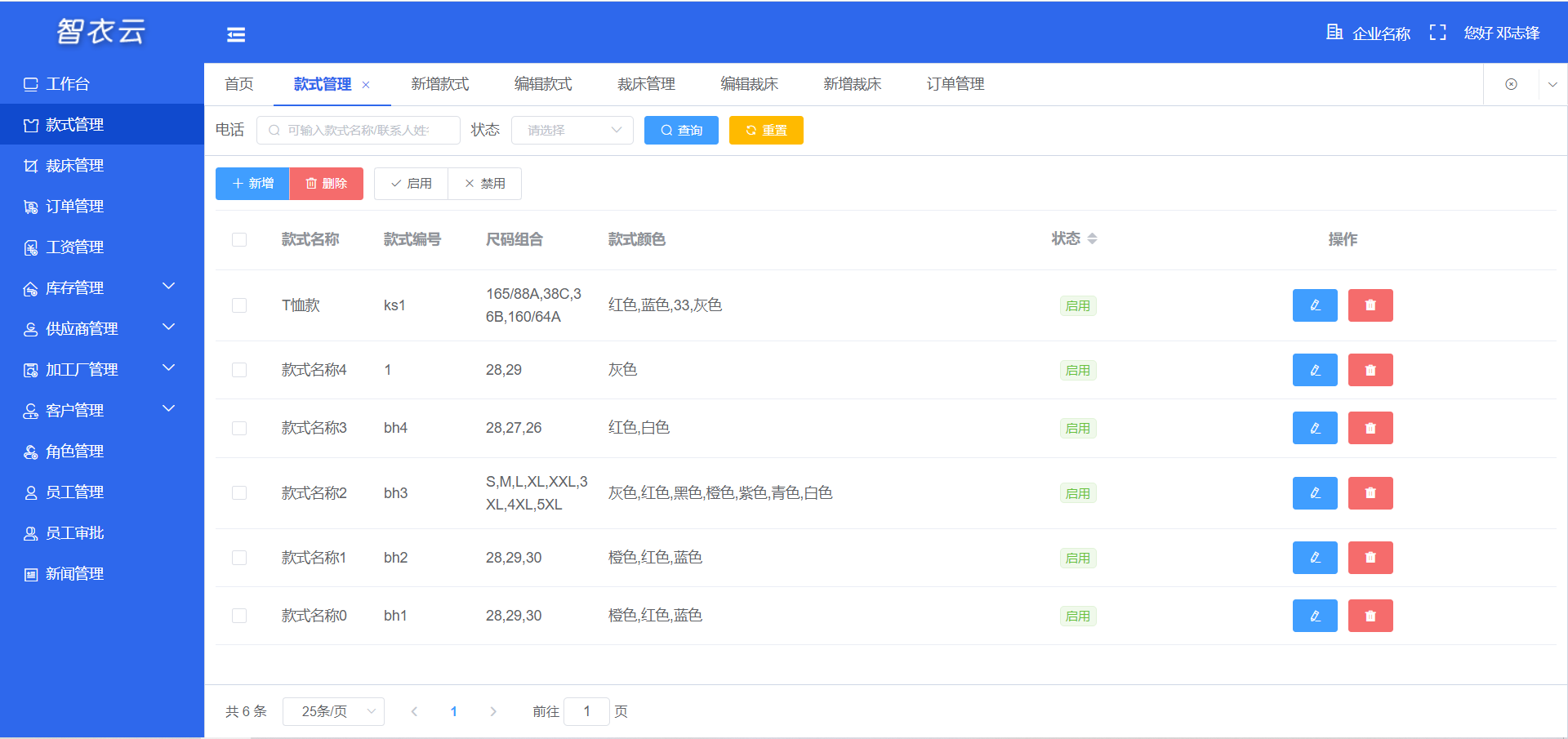Open the 您好 邓志锋 user menu
The width and height of the screenshot is (1568, 739).
pos(1502,33)
